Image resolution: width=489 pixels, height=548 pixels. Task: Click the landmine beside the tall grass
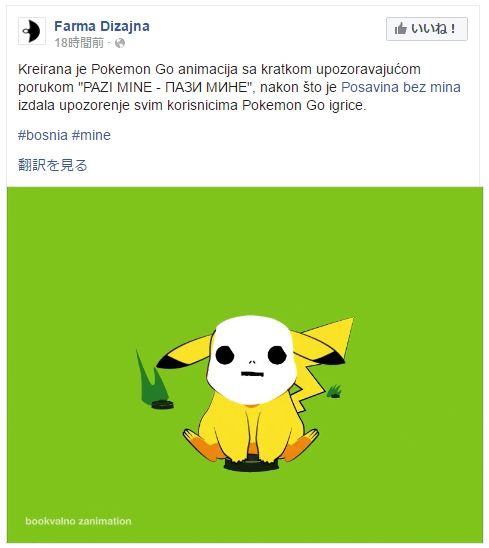pyautogui.click(x=163, y=405)
